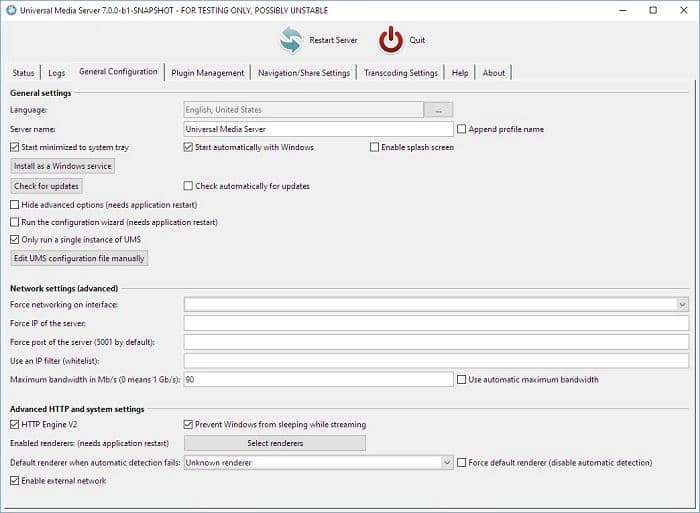Enable splash screen checkbox
The width and height of the screenshot is (700, 513).
374,147
